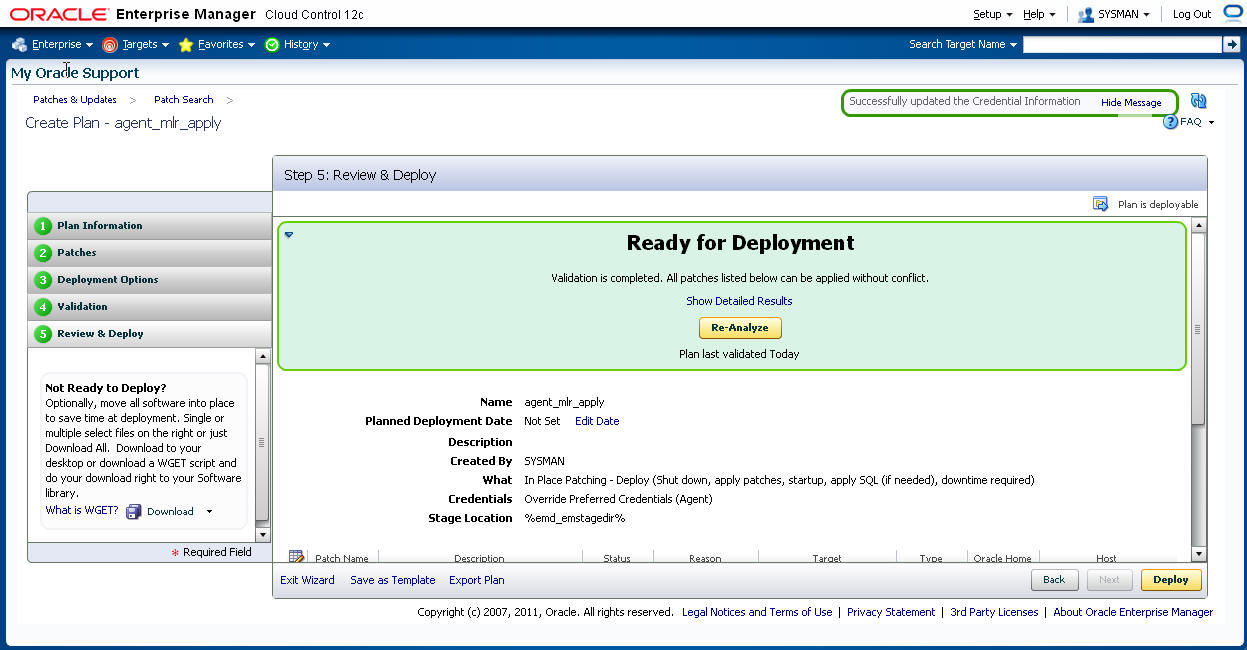
Task: Click Save as Template link
Action: (x=393, y=580)
